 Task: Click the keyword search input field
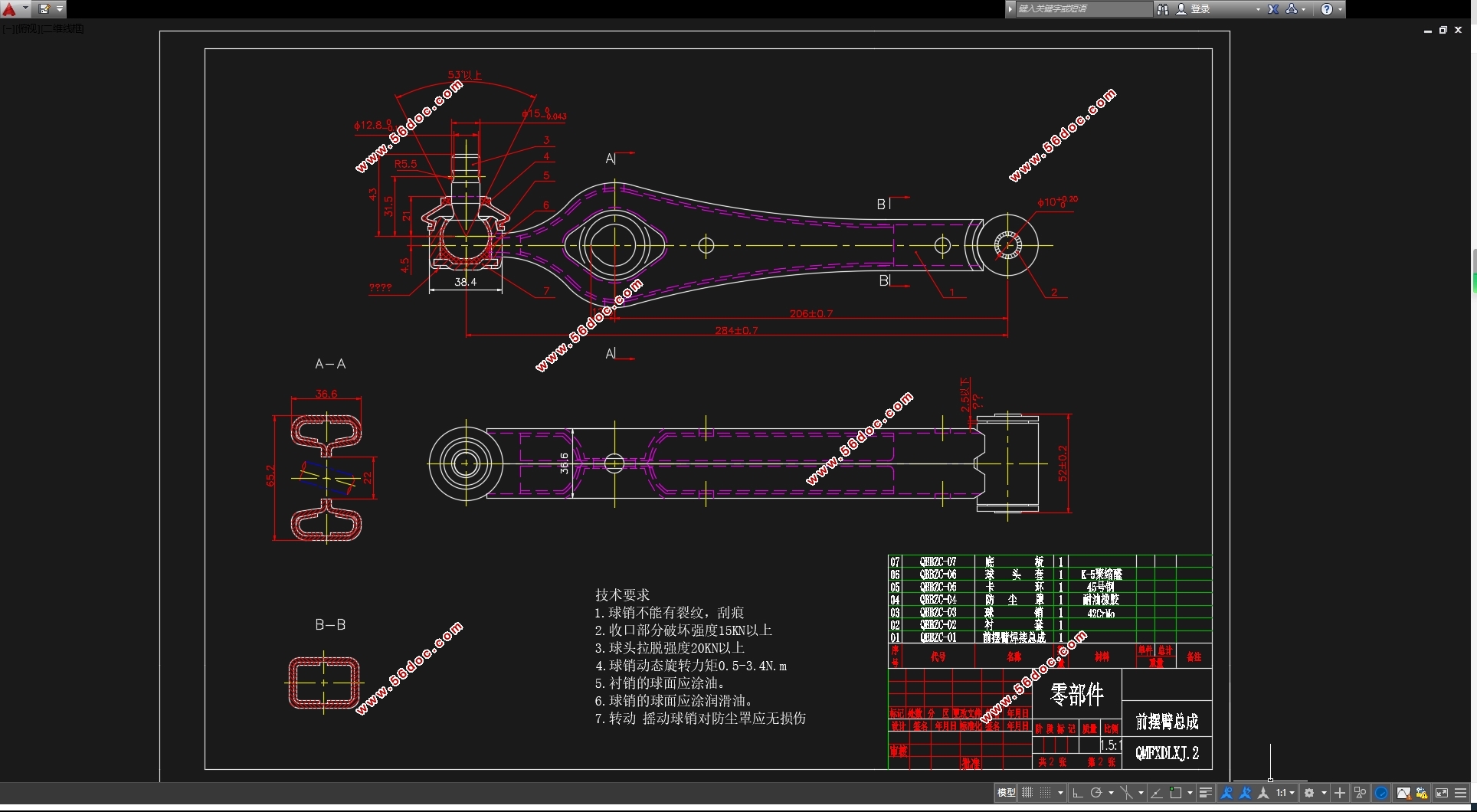click(1083, 9)
